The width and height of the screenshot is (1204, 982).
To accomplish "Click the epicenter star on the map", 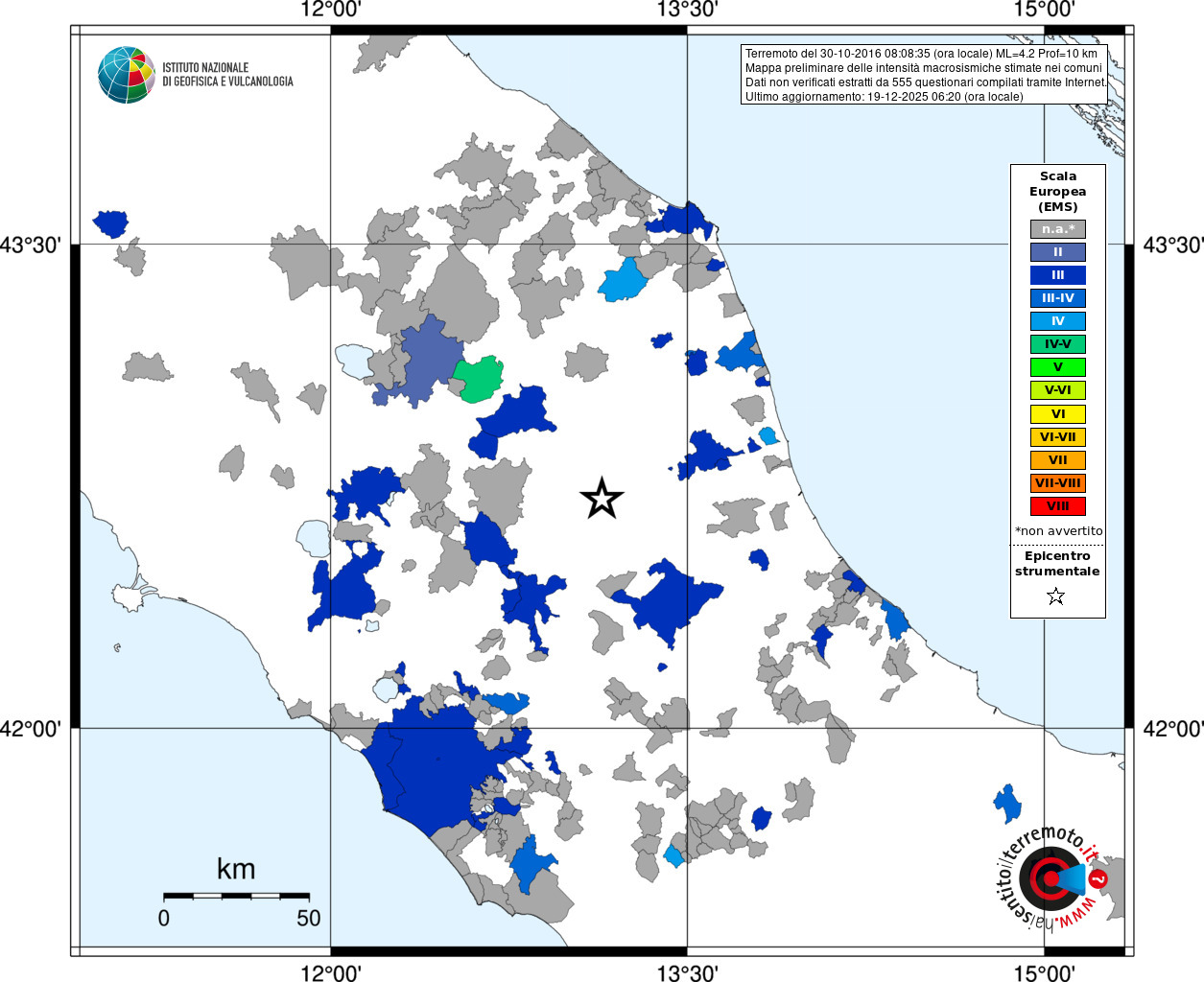I will [602, 498].
